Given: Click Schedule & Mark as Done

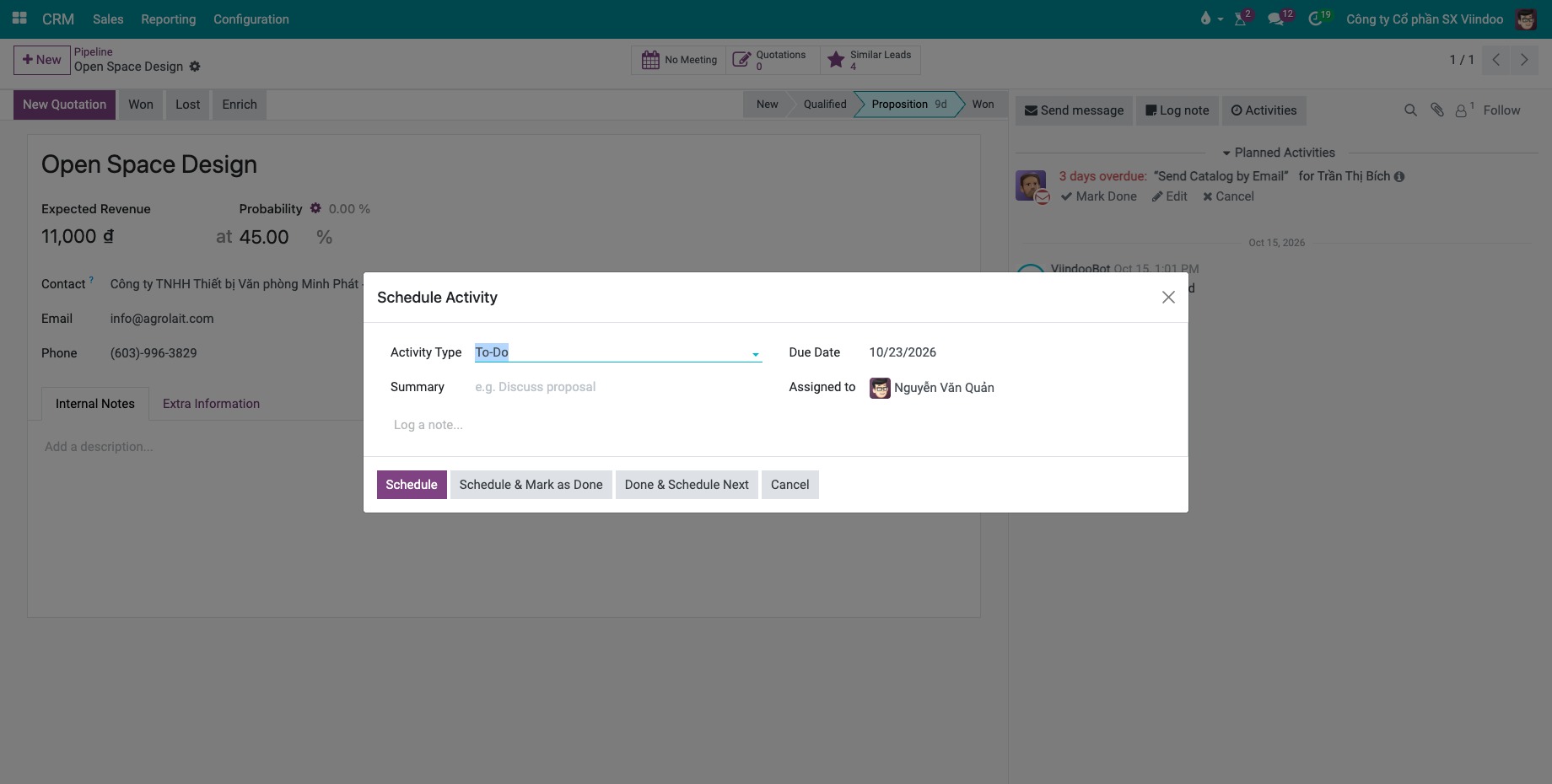Looking at the screenshot, I should [531, 485].
